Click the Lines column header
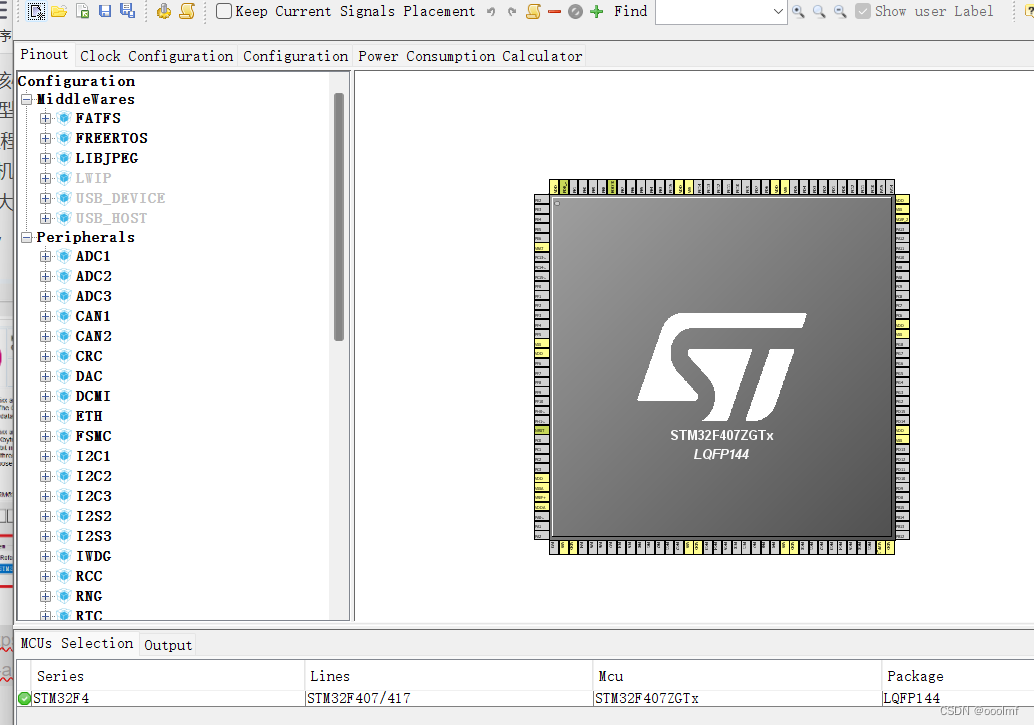Viewport: 1034px width, 725px height. click(x=449, y=676)
